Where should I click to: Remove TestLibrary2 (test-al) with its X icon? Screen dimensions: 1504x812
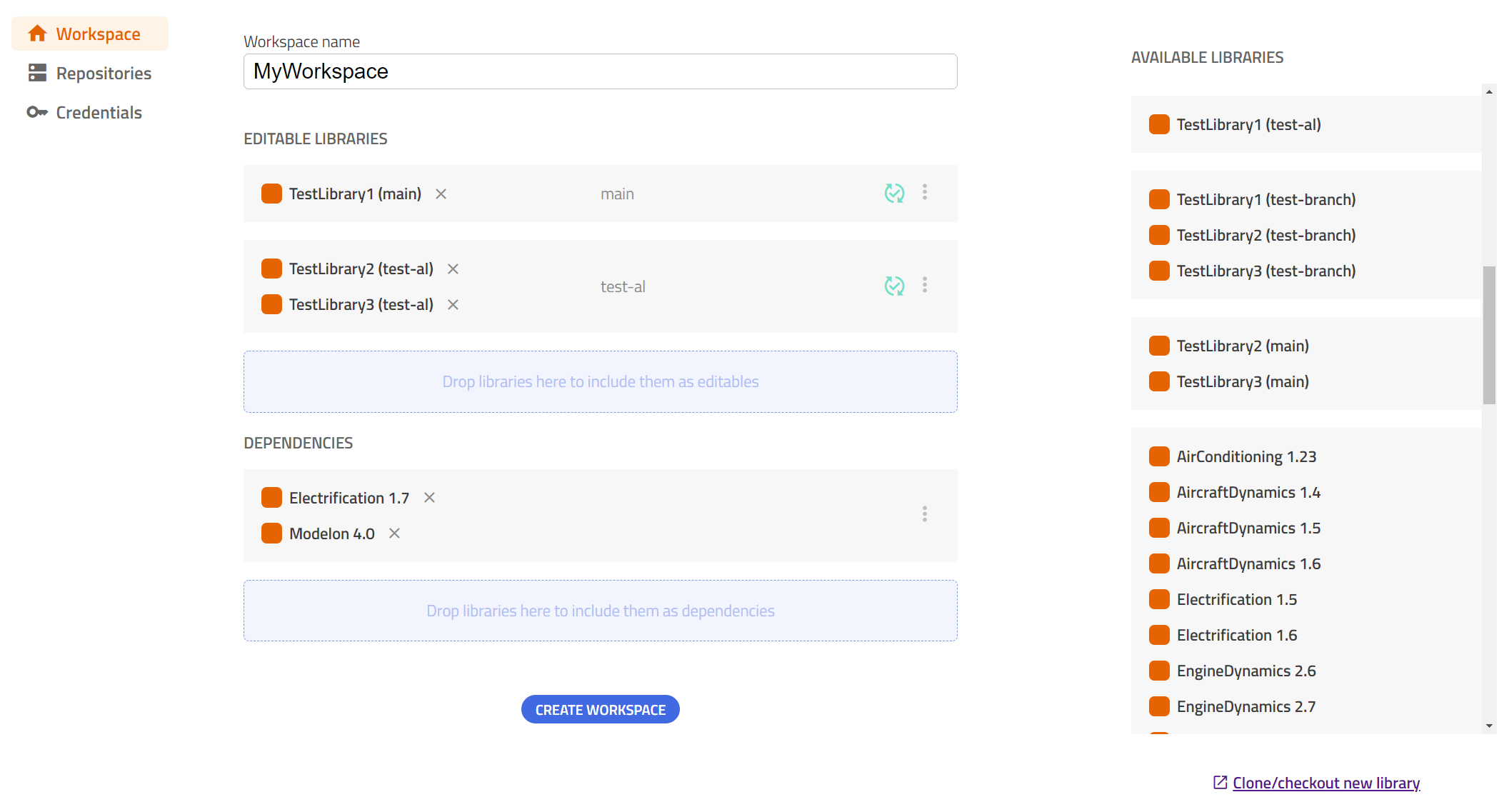(453, 269)
